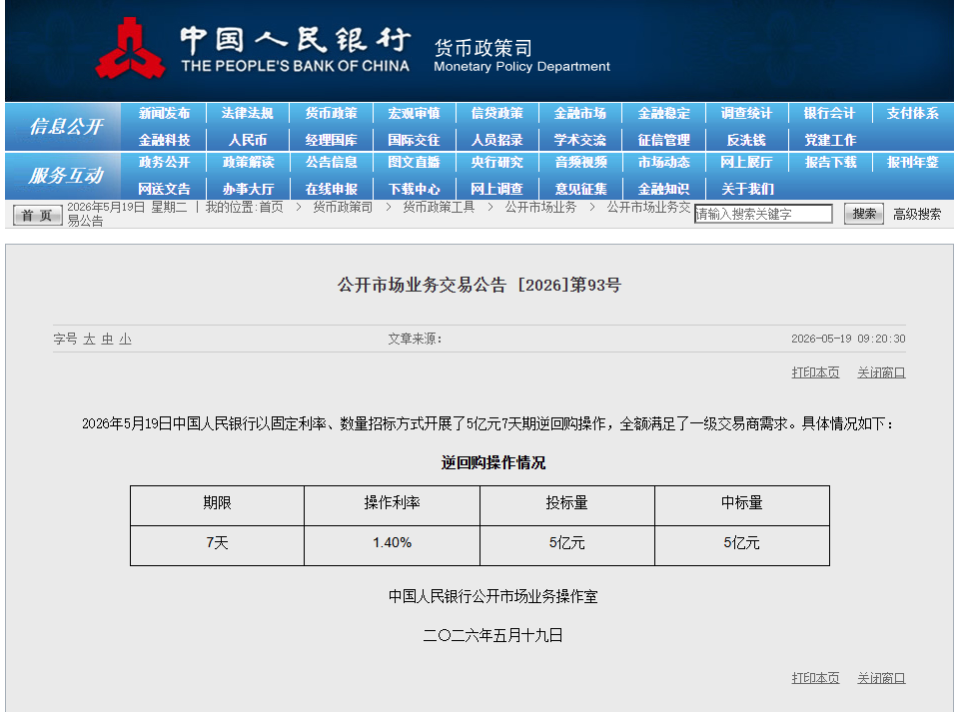The height and width of the screenshot is (712, 960).
Task: Select 网上展厅 menu entry
Action: pyautogui.click(x=747, y=162)
